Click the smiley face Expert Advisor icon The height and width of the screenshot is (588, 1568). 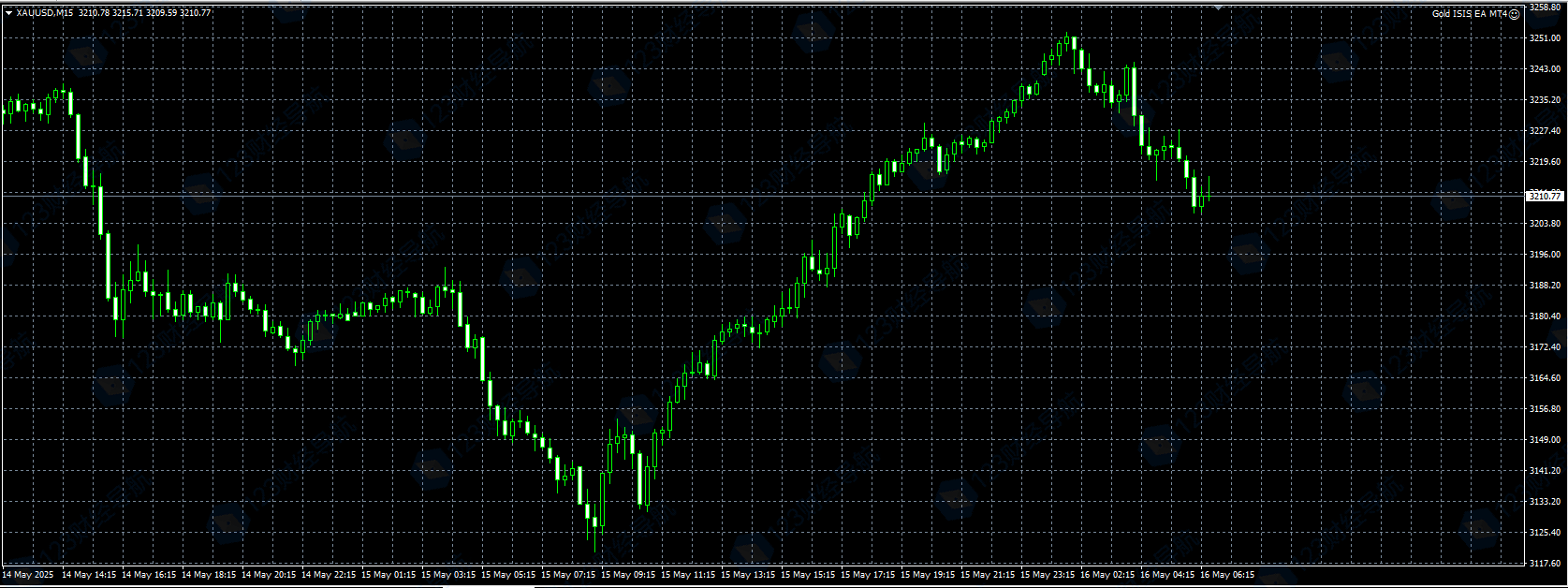tap(1514, 14)
